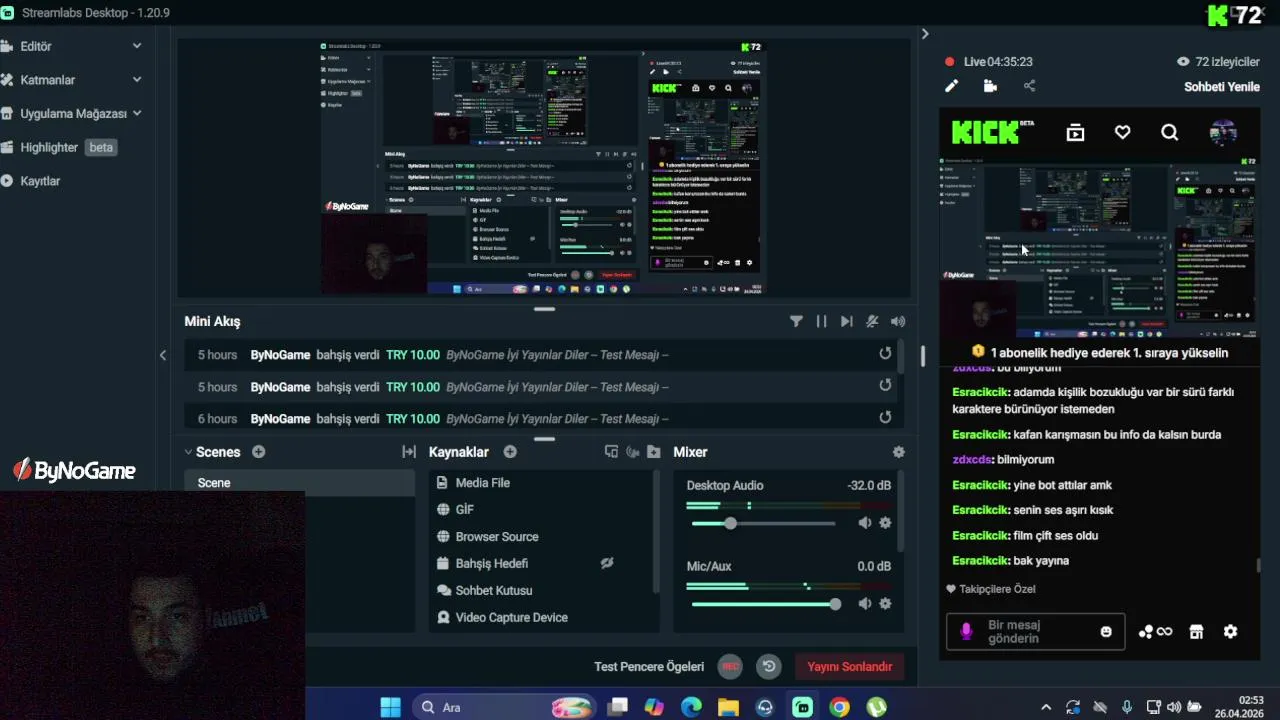Select the Scene entry in Scenes
The height and width of the screenshot is (720, 1280).
[x=299, y=483]
